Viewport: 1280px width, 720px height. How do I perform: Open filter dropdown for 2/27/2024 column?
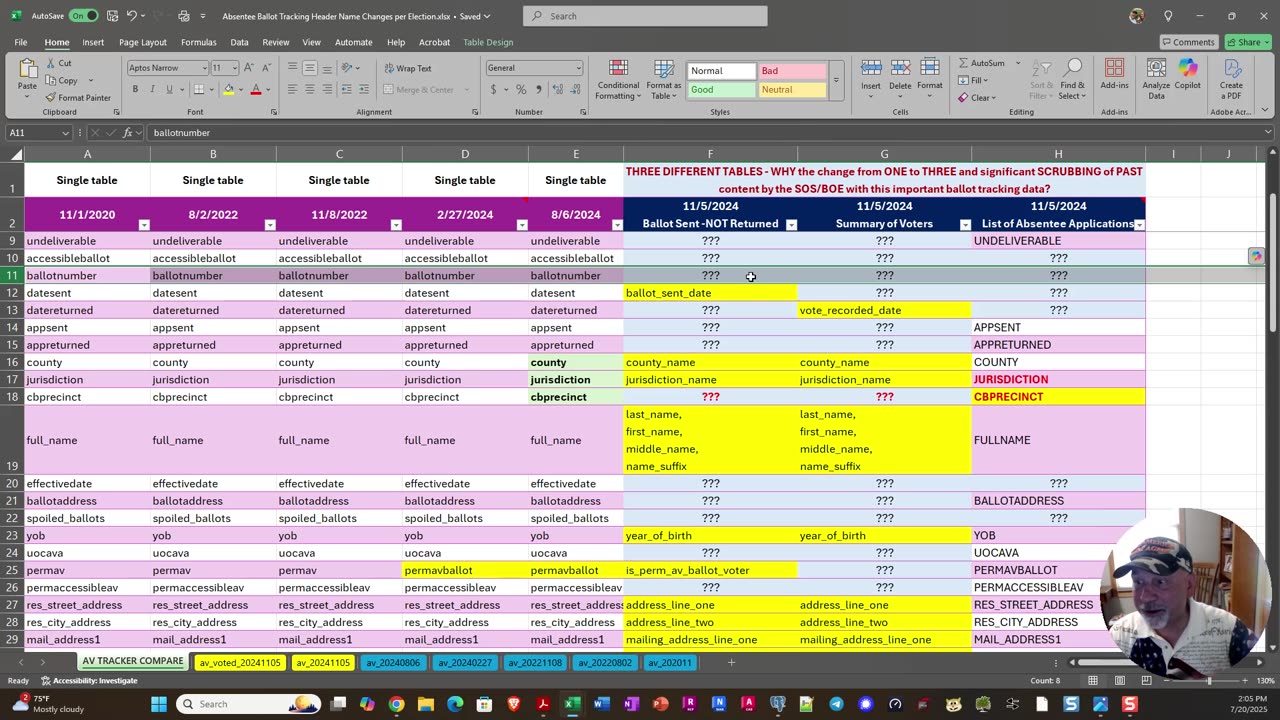tap(521, 224)
